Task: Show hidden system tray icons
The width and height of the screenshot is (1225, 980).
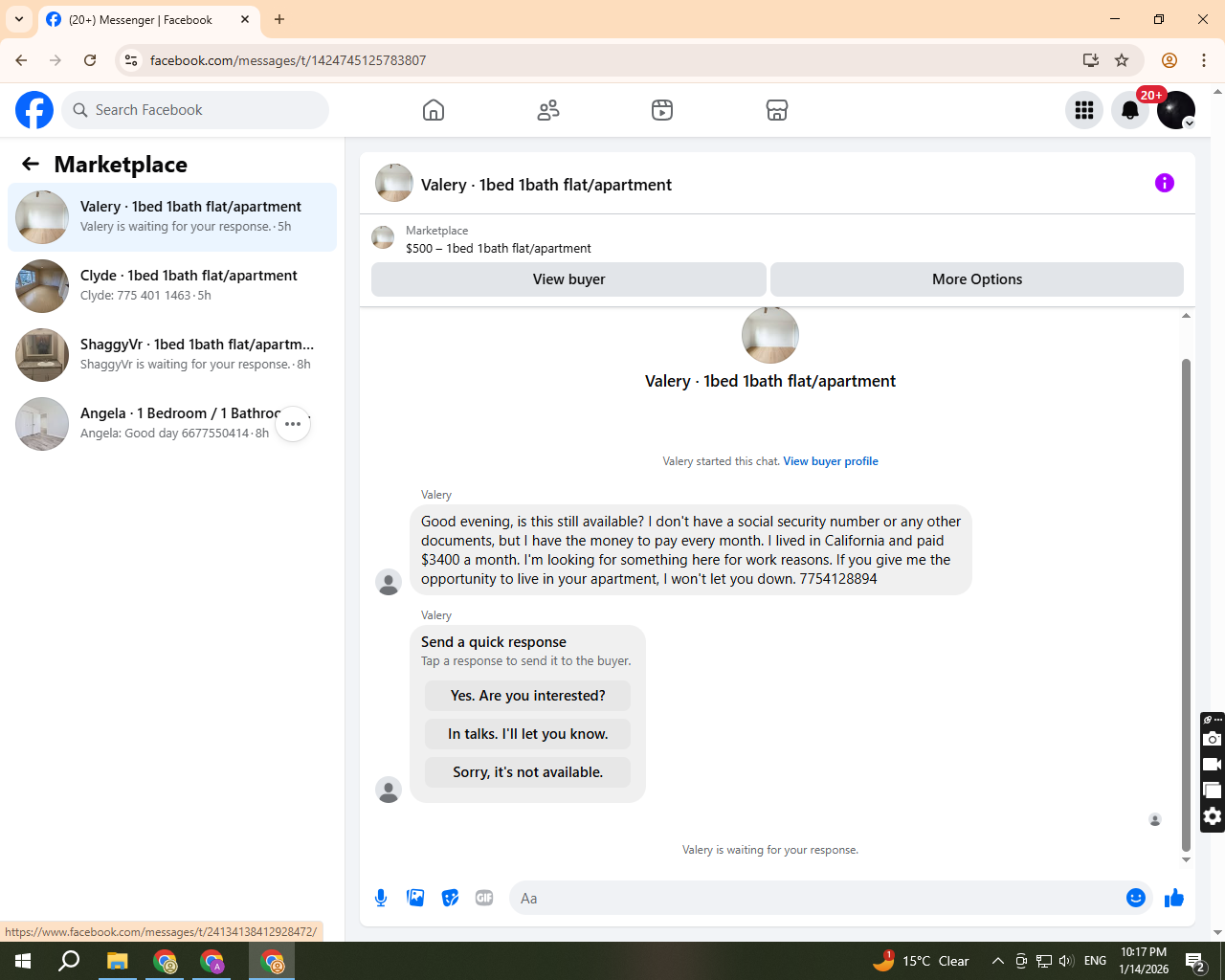Action: click(x=997, y=961)
